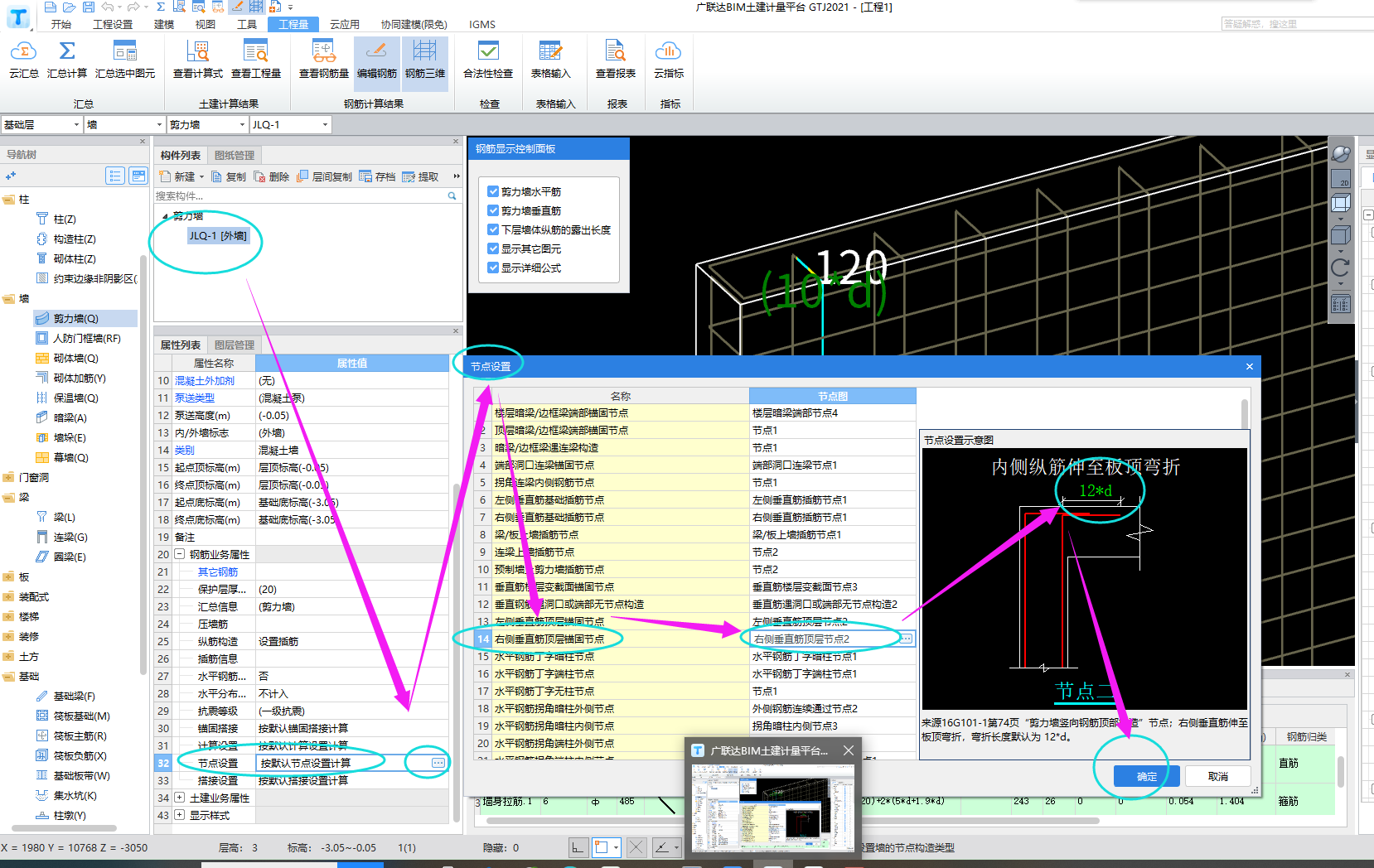Click the 其它钢筋 property link

(218, 571)
